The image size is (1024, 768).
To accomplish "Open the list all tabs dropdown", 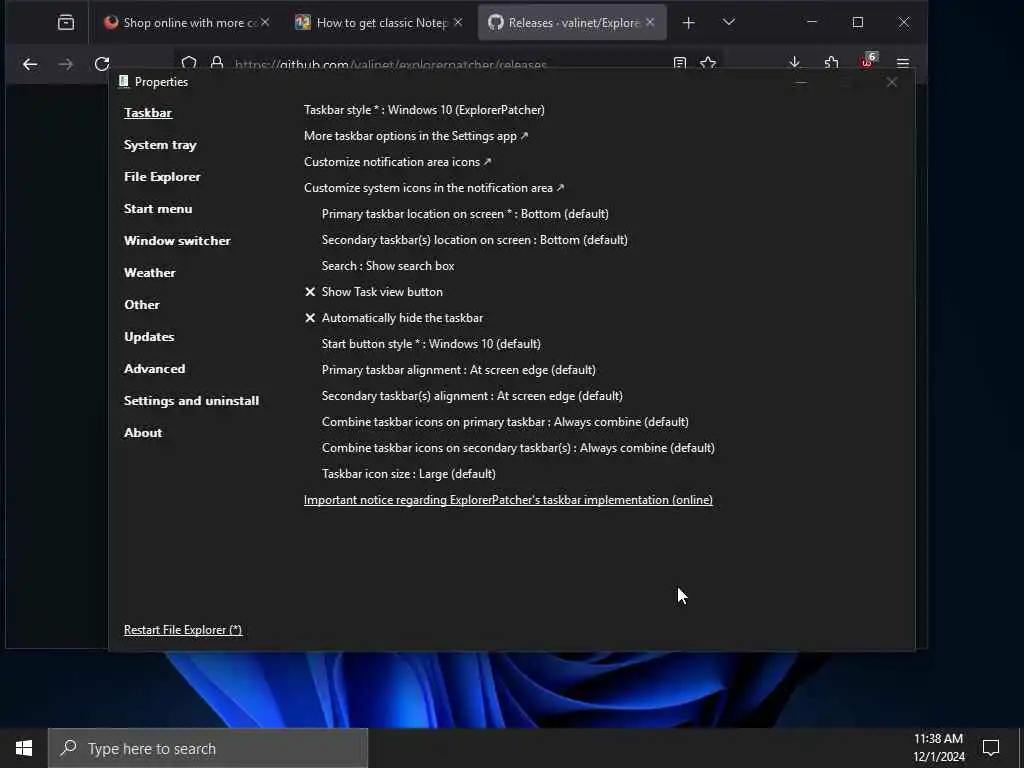I will coord(729,23).
